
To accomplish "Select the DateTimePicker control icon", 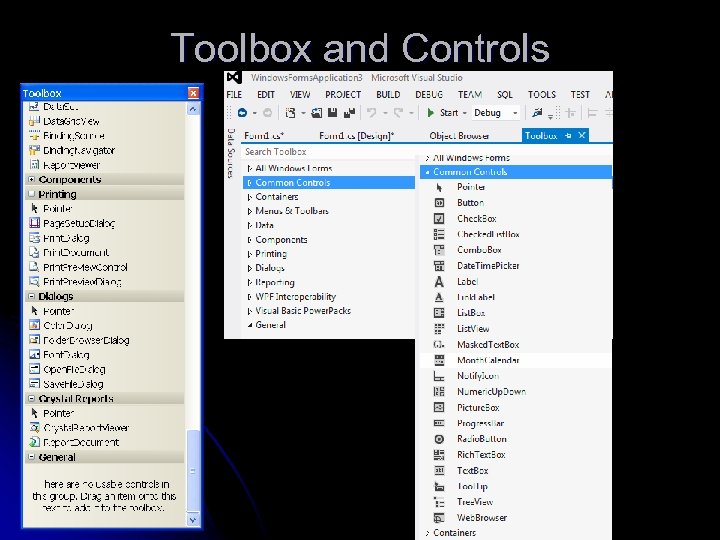I will click(439, 265).
